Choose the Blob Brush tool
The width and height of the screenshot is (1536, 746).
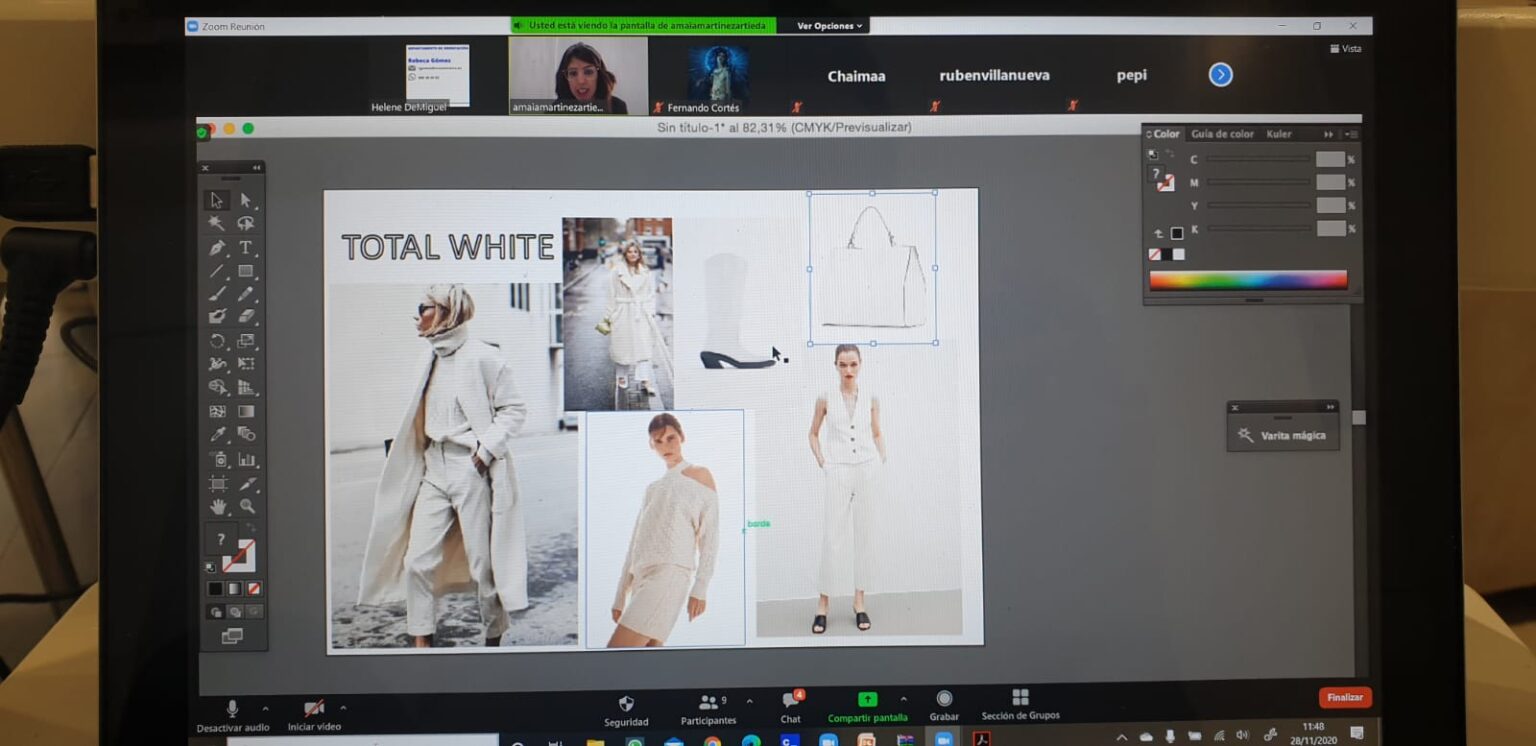[x=217, y=316]
